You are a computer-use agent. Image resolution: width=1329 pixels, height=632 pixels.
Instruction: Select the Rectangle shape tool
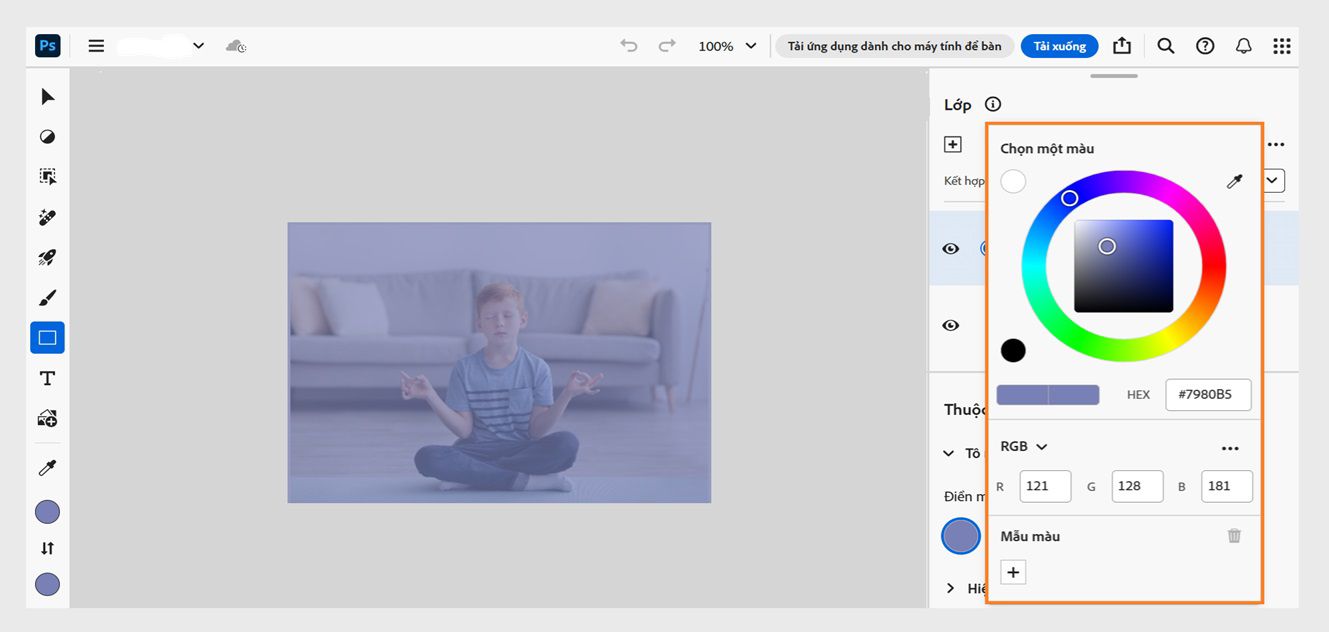coord(47,338)
